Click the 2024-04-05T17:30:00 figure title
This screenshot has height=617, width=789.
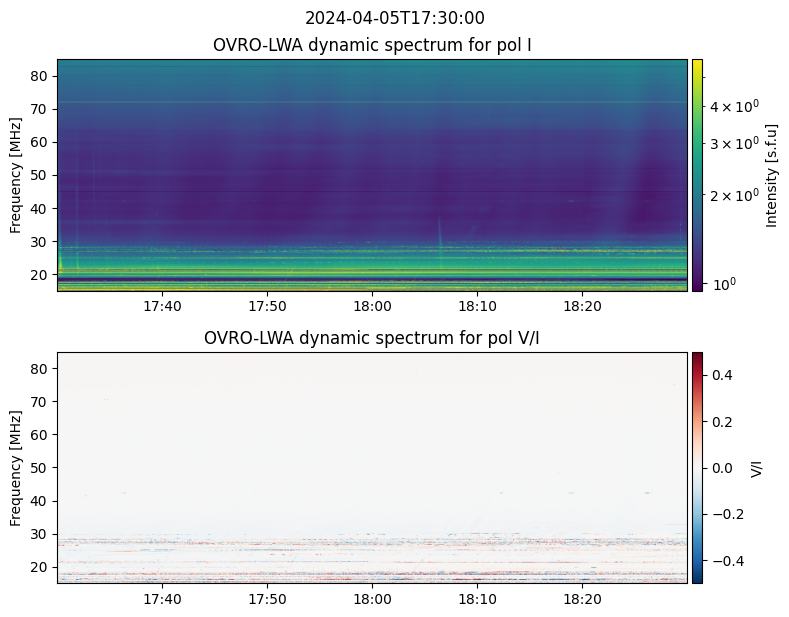pyautogui.click(x=394, y=18)
